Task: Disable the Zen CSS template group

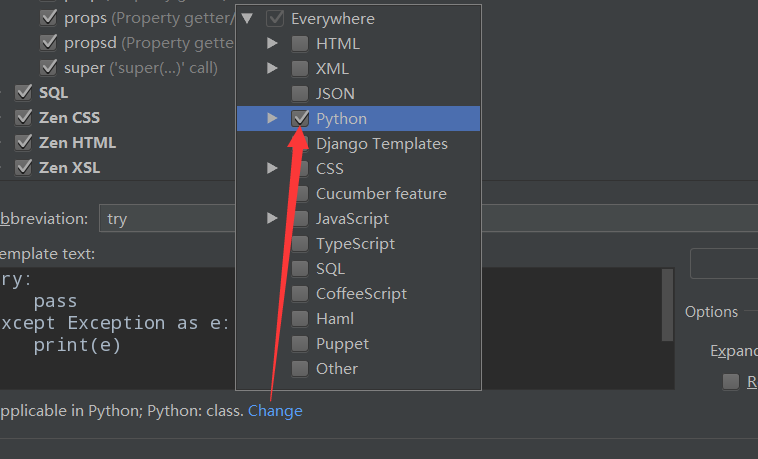Action: pos(24,118)
